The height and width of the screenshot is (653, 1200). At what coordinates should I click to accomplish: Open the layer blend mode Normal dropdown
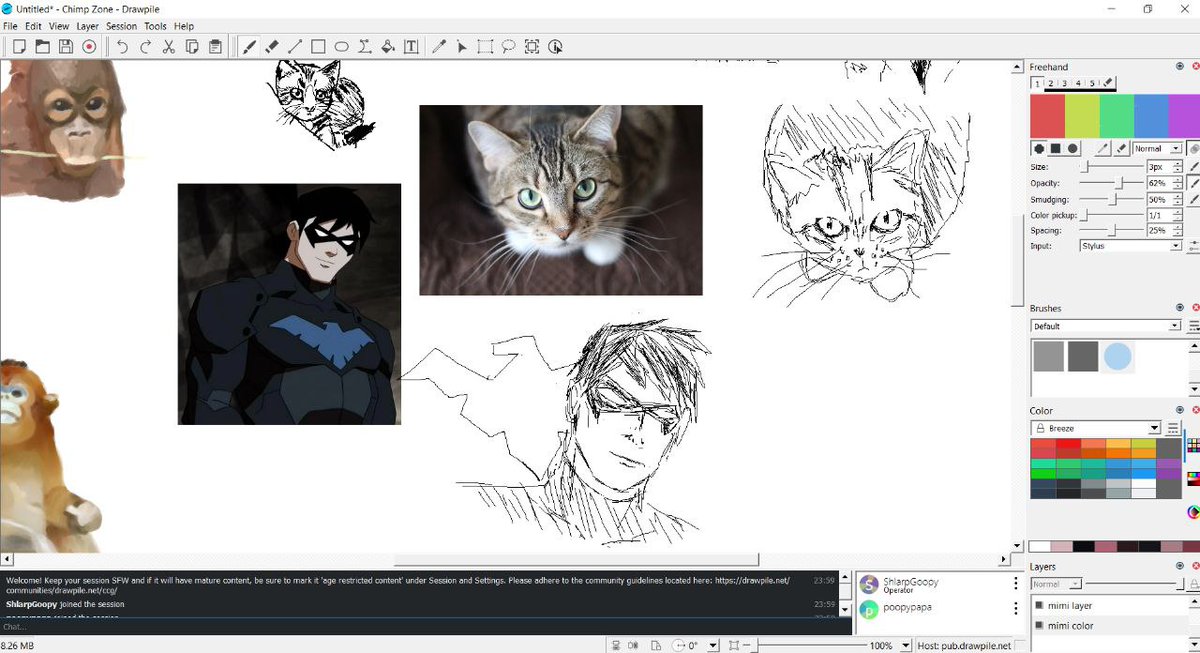1056,584
